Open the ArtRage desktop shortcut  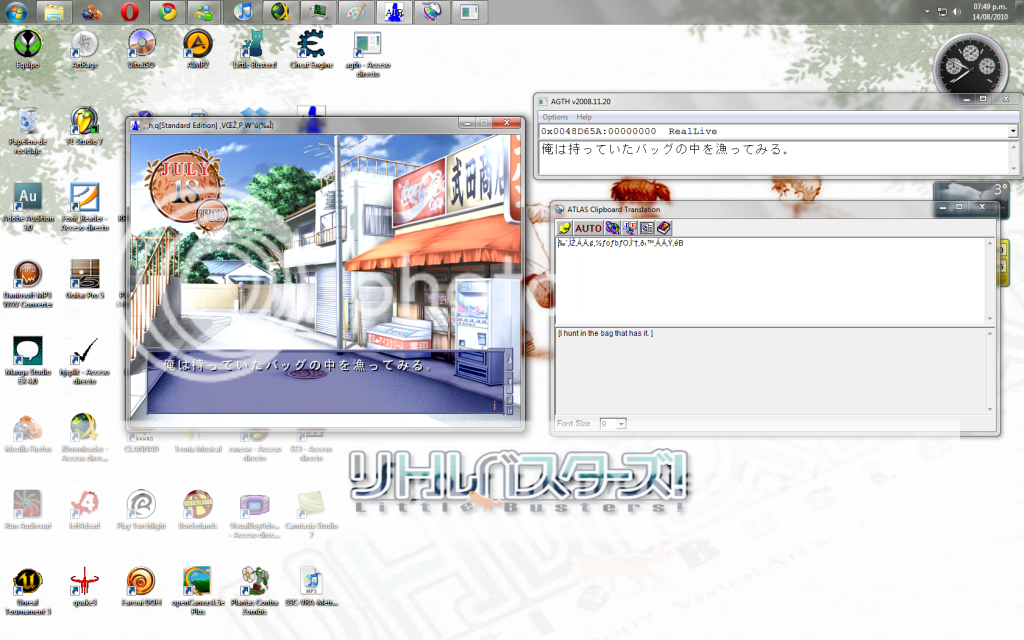point(85,50)
